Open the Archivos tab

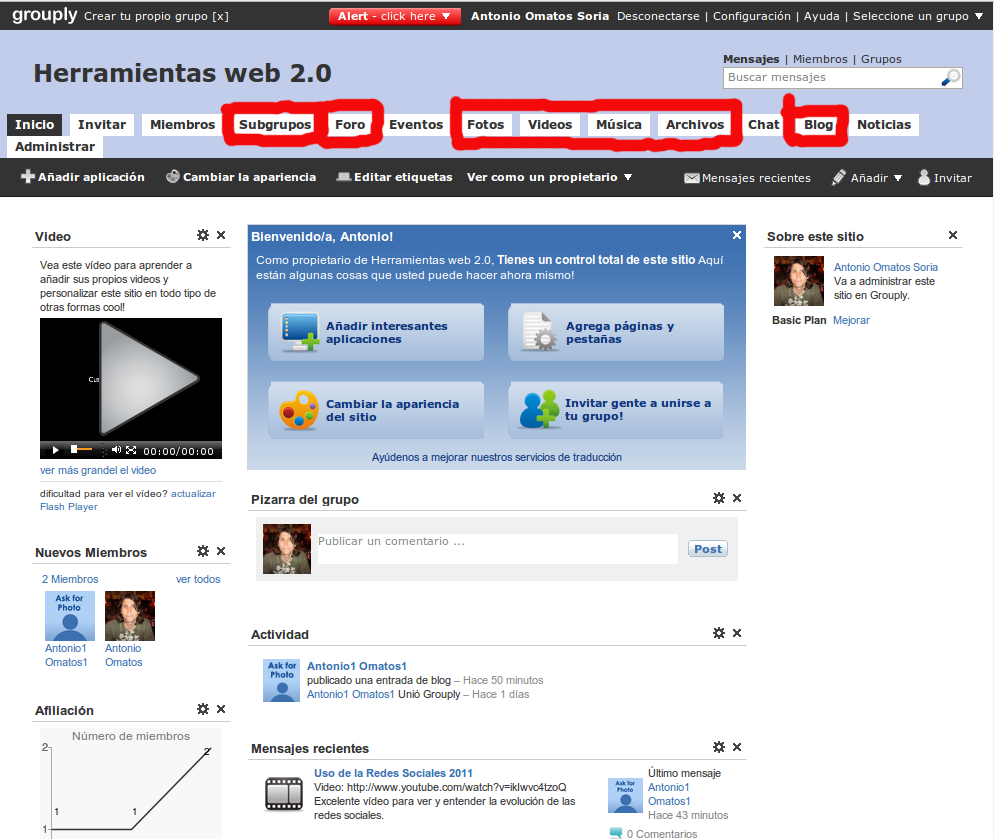[695, 124]
